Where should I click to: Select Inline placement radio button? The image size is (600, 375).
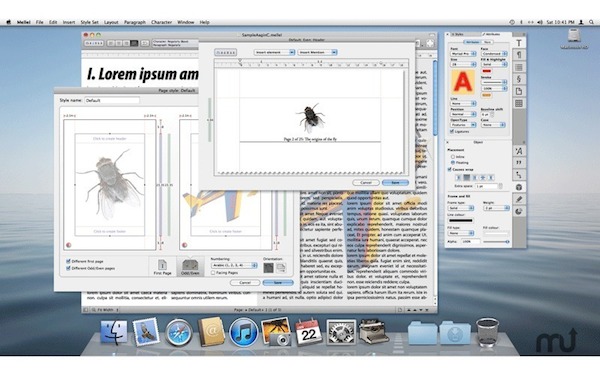[453, 157]
